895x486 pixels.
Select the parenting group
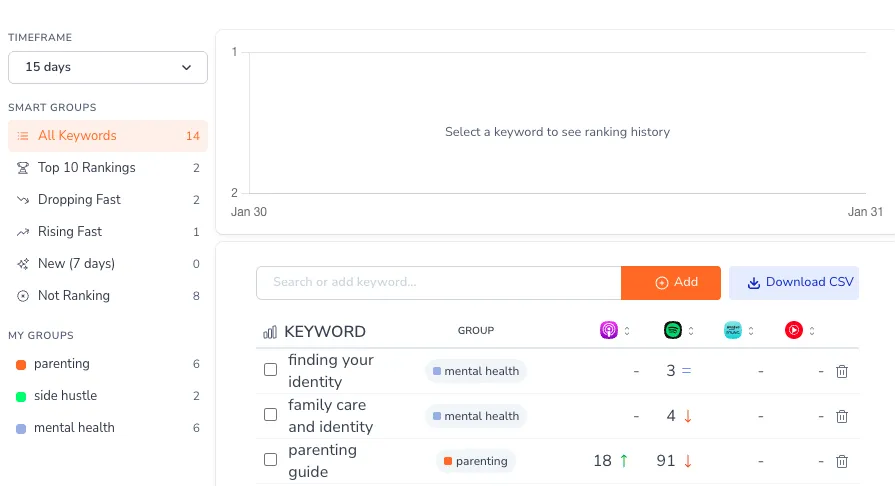click(108, 364)
